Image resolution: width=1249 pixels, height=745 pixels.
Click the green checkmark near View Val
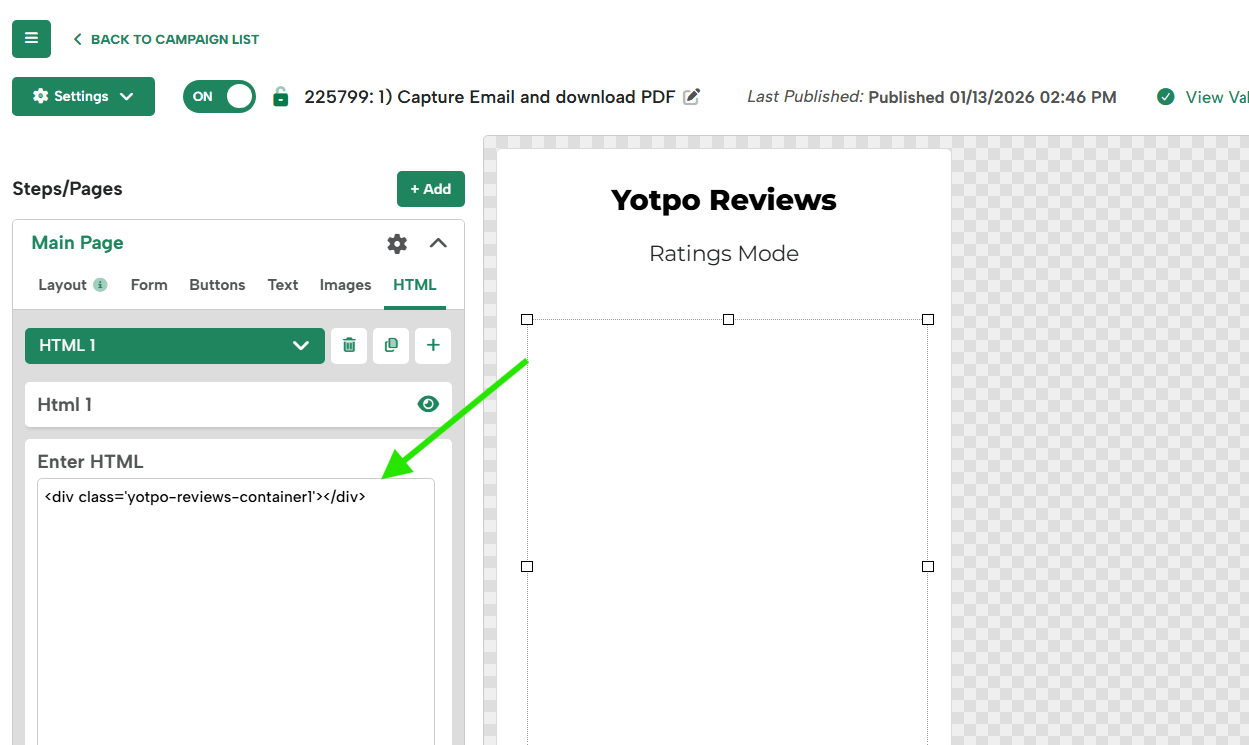coord(1166,97)
